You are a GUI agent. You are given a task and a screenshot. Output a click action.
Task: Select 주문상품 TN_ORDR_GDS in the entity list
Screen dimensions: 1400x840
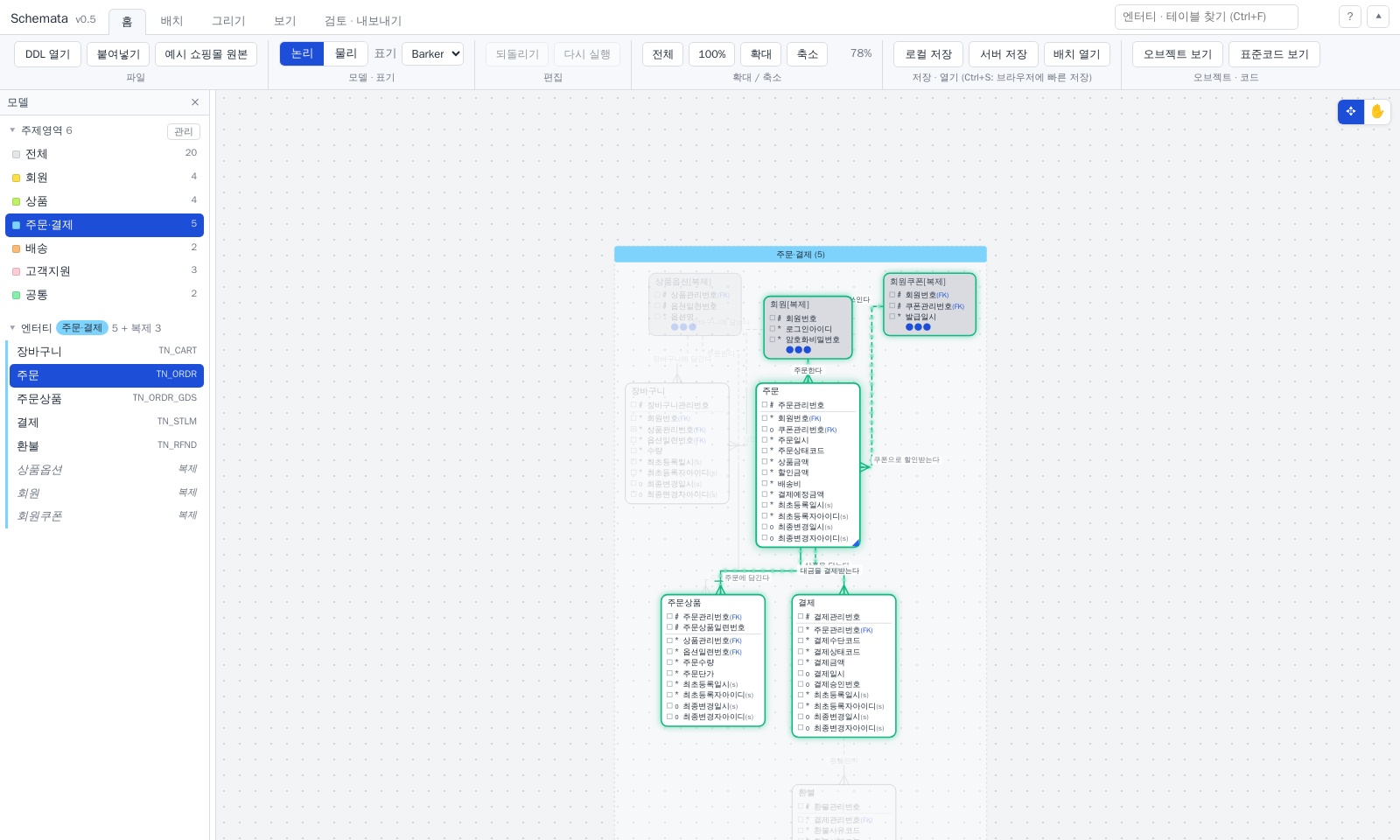[x=107, y=399]
